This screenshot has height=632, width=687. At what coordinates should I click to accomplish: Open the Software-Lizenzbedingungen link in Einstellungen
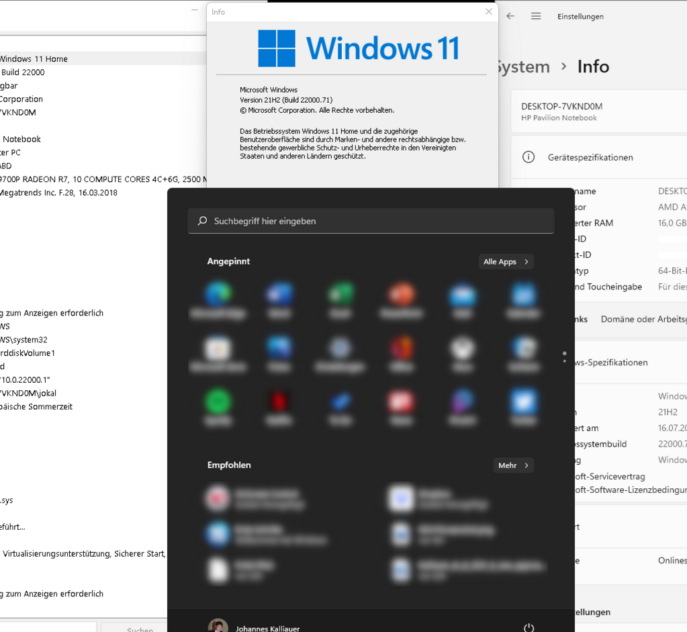[630, 490]
